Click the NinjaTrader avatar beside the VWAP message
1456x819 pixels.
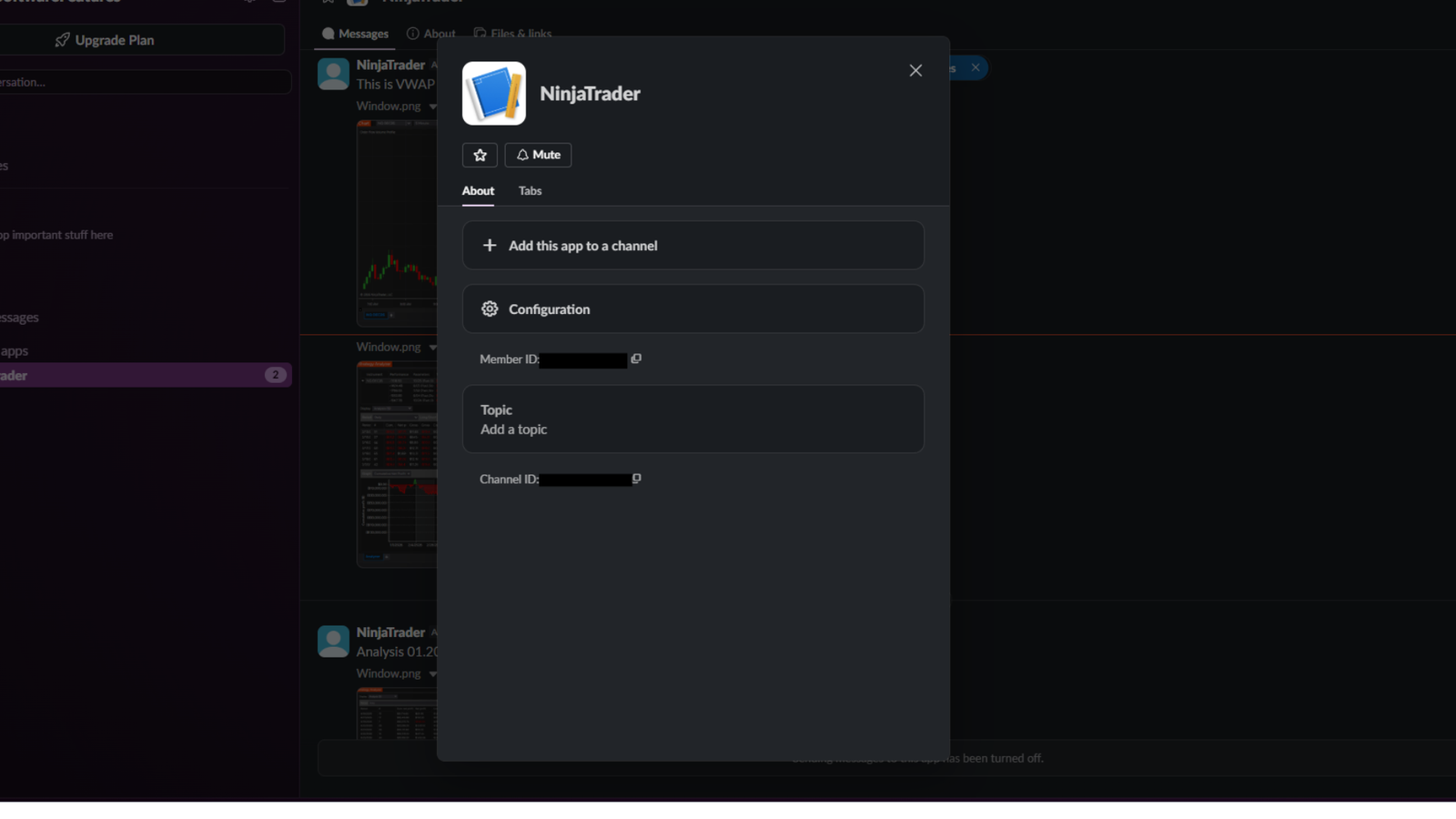pyautogui.click(x=333, y=74)
